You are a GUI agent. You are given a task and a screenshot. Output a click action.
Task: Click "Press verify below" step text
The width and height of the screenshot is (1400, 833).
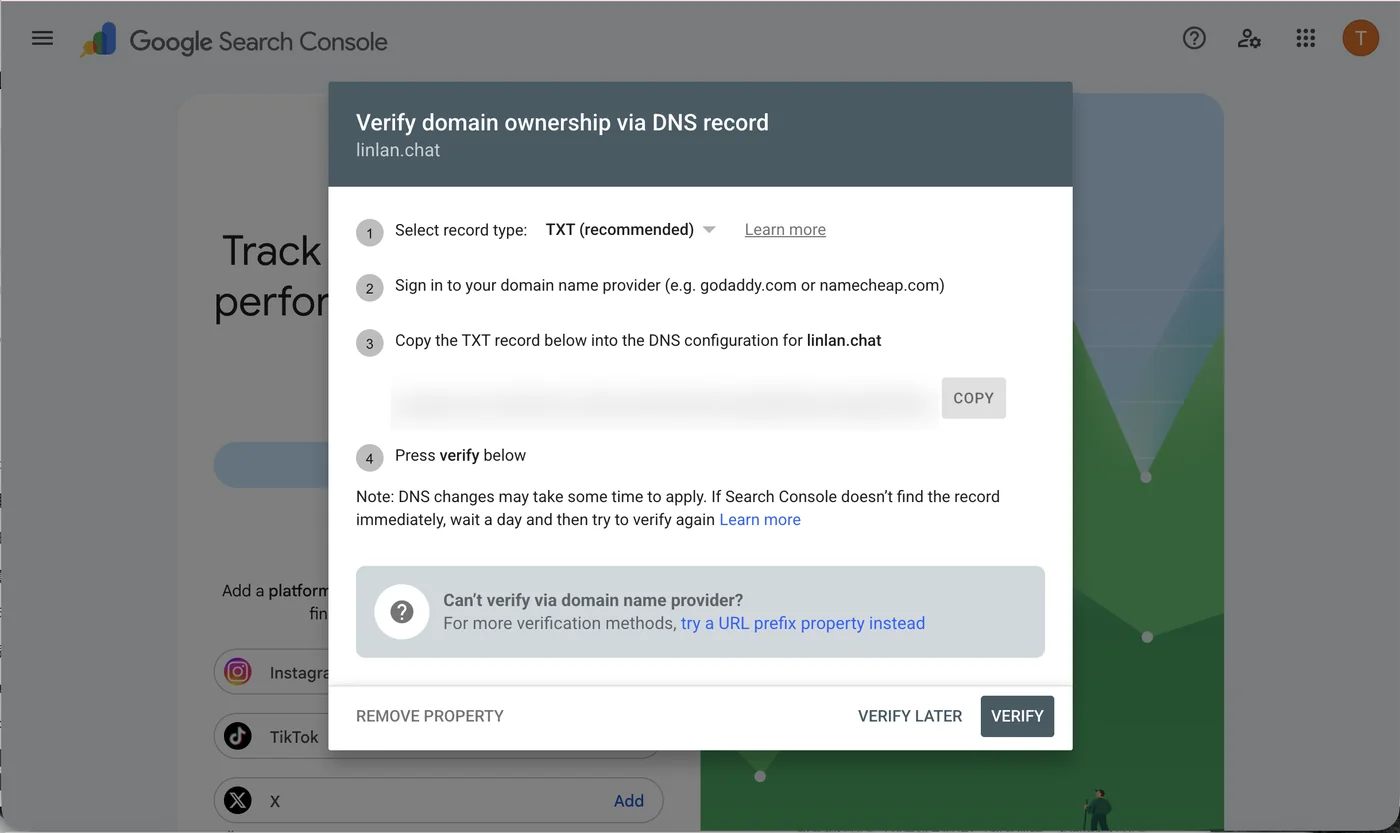(x=460, y=455)
